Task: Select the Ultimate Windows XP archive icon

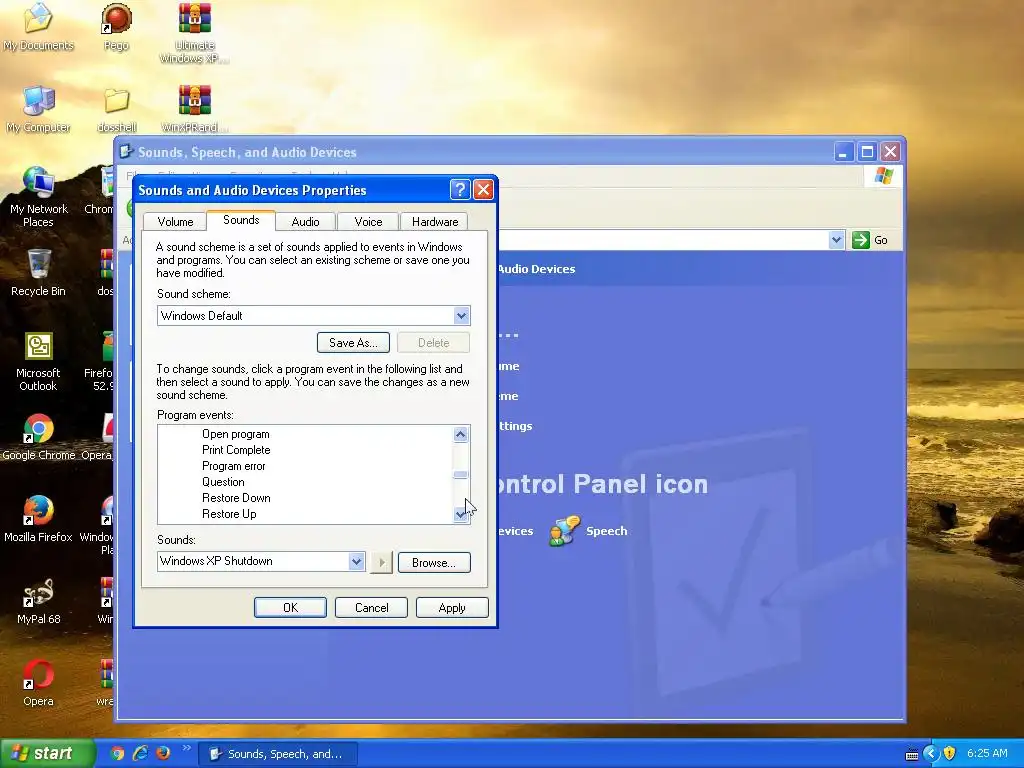Action: point(195,33)
